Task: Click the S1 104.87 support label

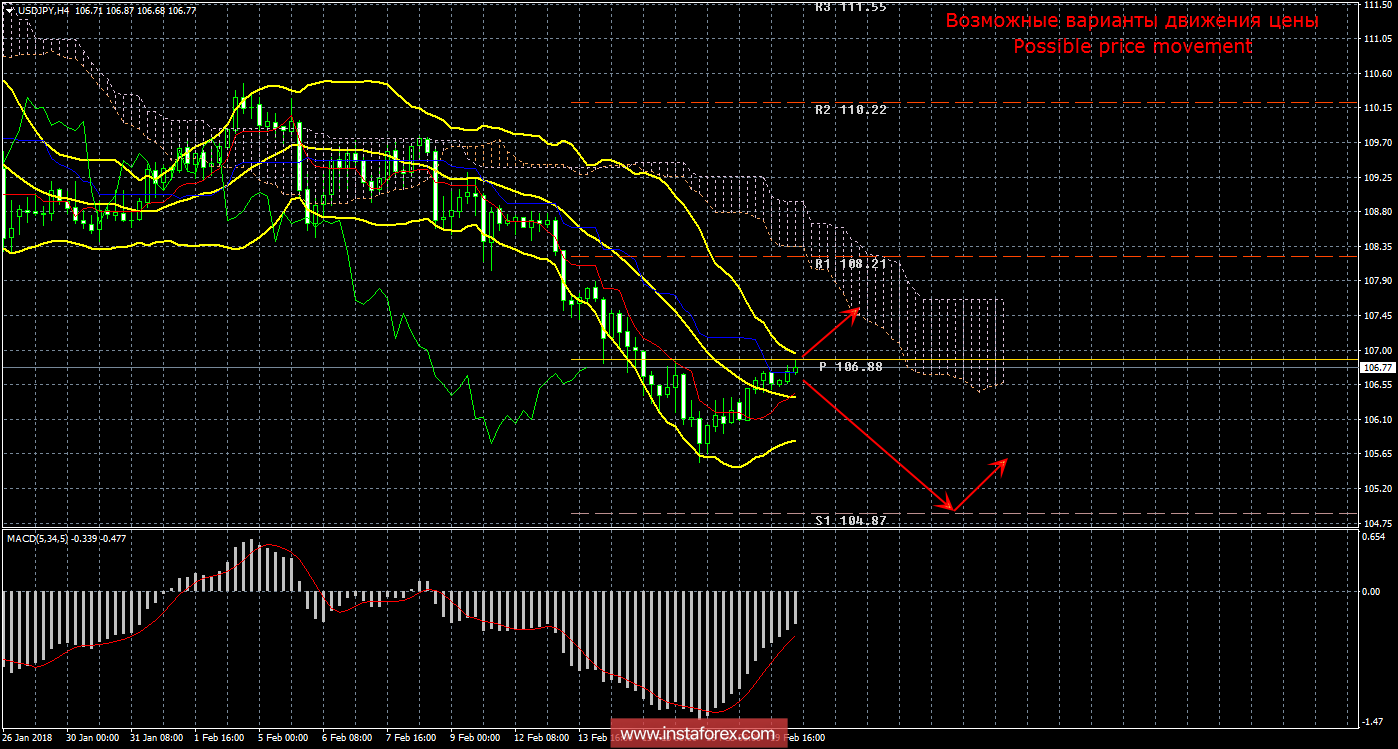Action: click(x=849, y=521)
